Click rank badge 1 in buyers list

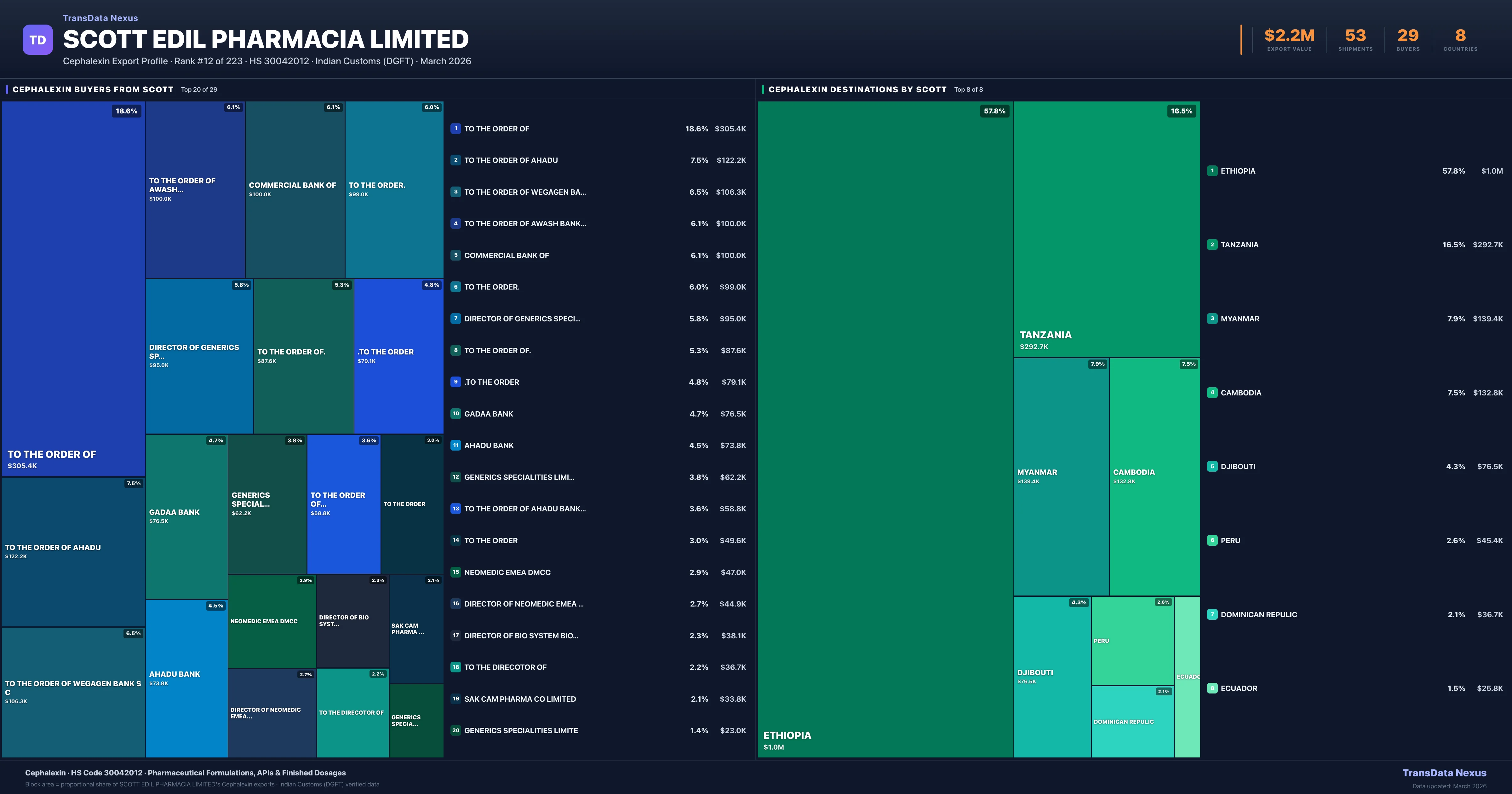click(455, 129)
